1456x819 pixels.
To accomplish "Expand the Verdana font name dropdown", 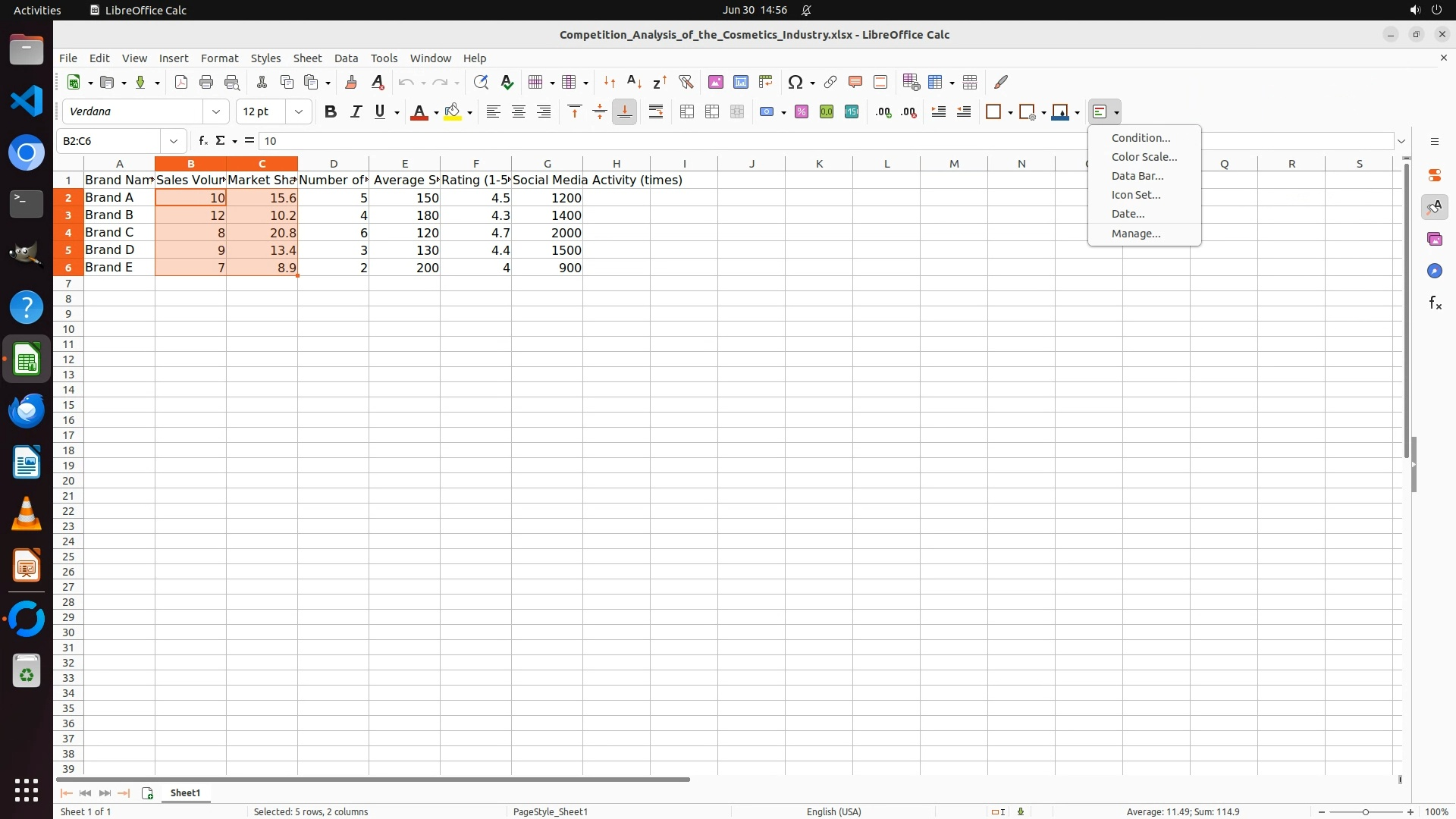I will tap(216, 112).
